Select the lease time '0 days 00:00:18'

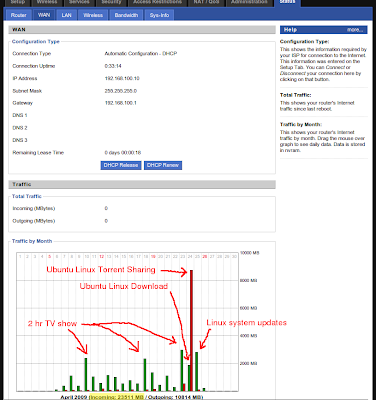pyautogui.click(x=123, y=153)
